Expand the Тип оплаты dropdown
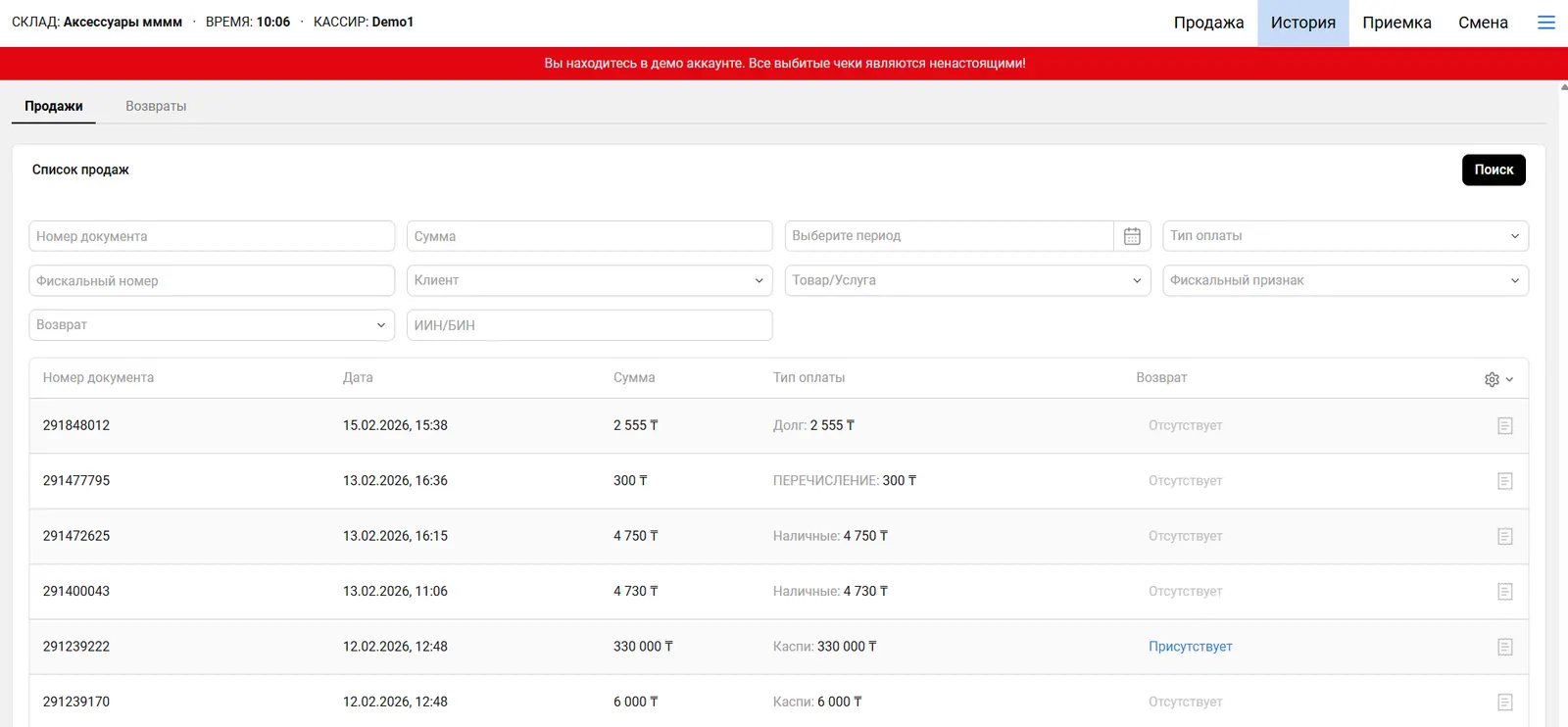 click(x=1345, y=236)
